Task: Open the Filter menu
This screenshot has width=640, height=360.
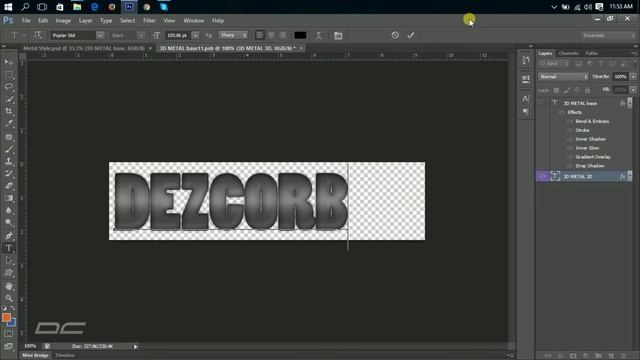Action: click(x=149, y=20)
